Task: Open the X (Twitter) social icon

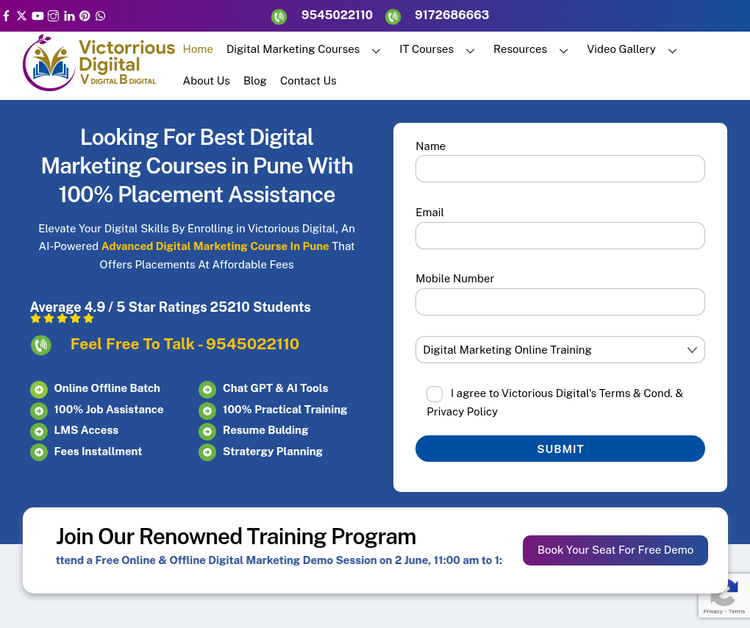Action: point(22,16)
